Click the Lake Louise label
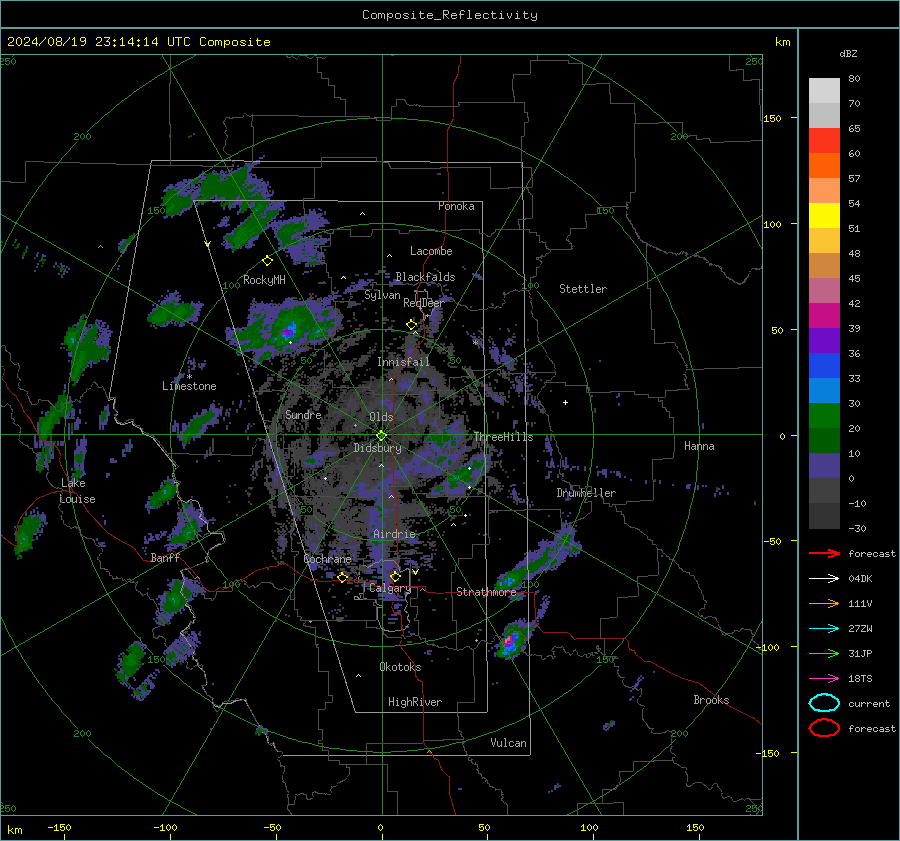The image size is (900, 841). pyautogui.click(x=77, y=491)
